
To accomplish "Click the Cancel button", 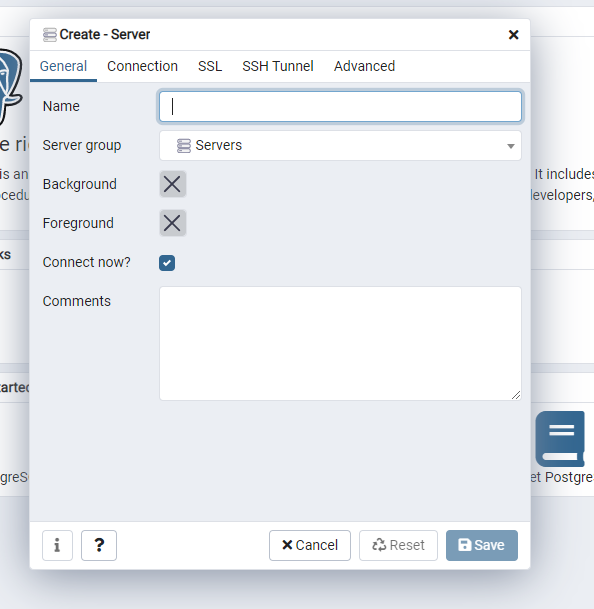I will coord(310,545).
